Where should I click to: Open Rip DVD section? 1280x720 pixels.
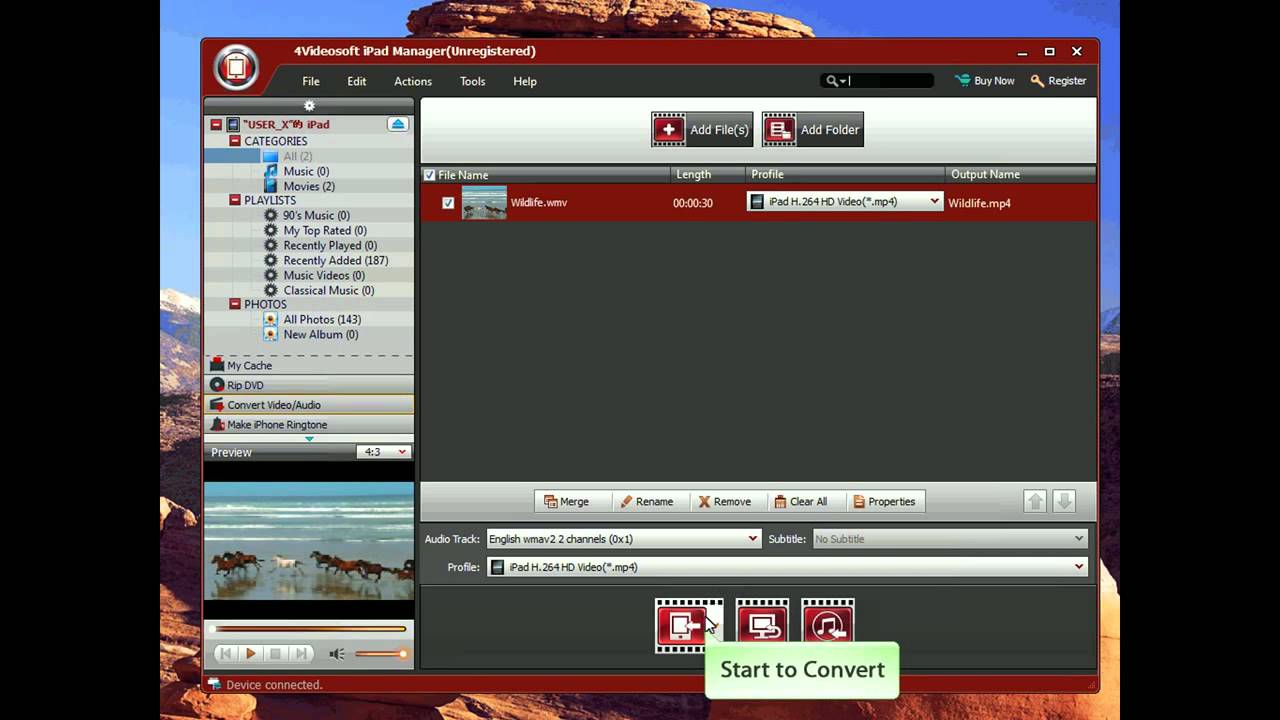[x=309, y=385]
